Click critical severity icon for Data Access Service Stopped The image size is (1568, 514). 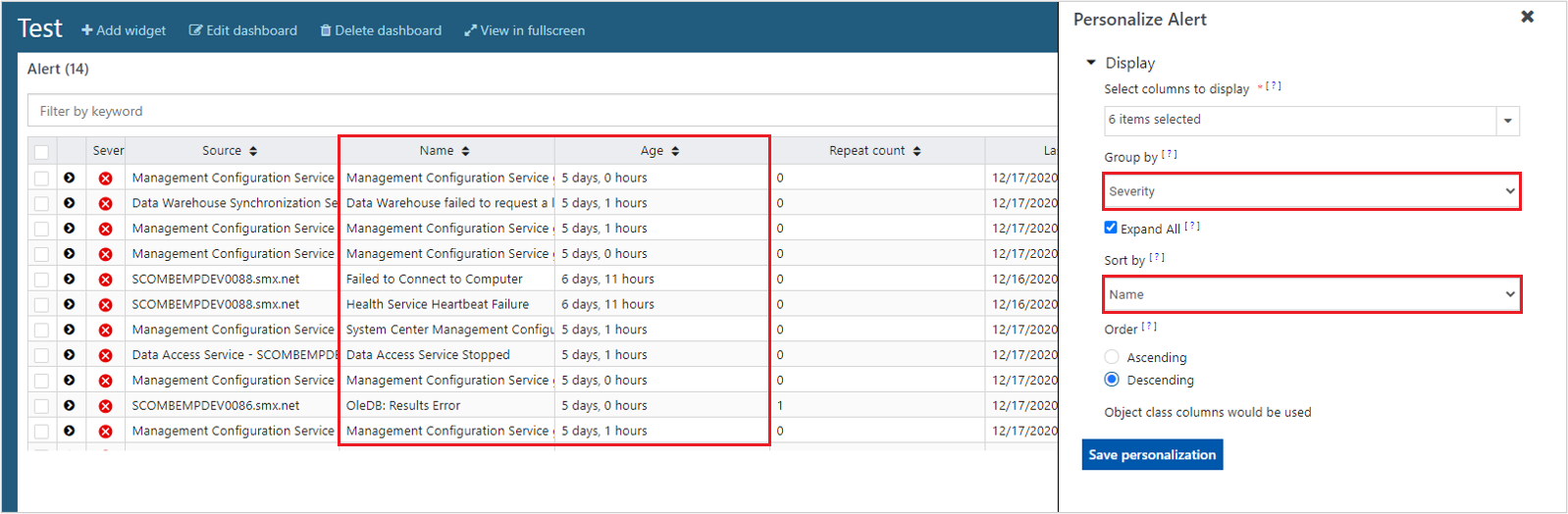click(x=105, y=355)
